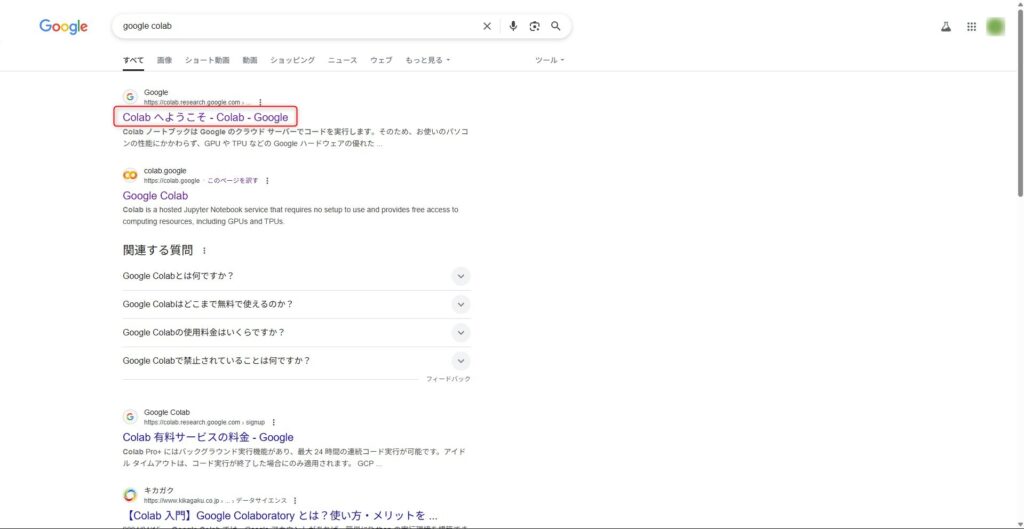Click the www.kikagaku.co.jp breadcrumb URL
This screenshot has height=529, width=1024.
(216, 501)
